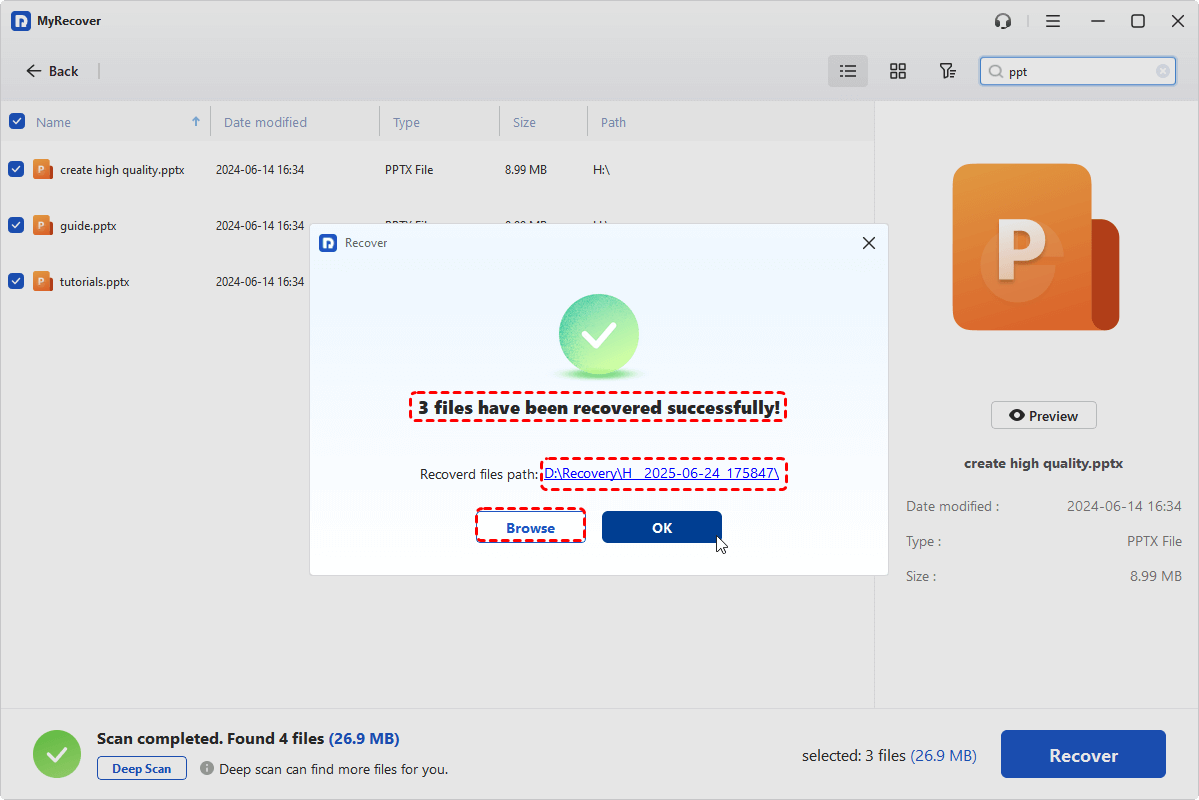The width and height of the screenshot is (1199, 800).
Task: Toggle the select-all checkbox in the header
Action: pyautogui.click(x=17, y=122)
